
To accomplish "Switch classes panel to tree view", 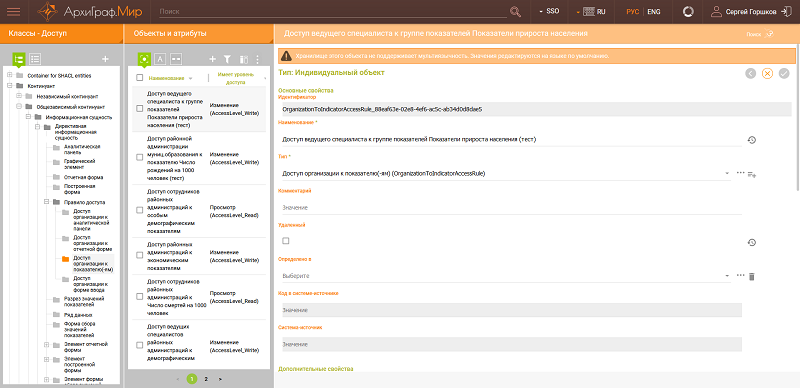I will pyautogui.click(x=19, y=59).
